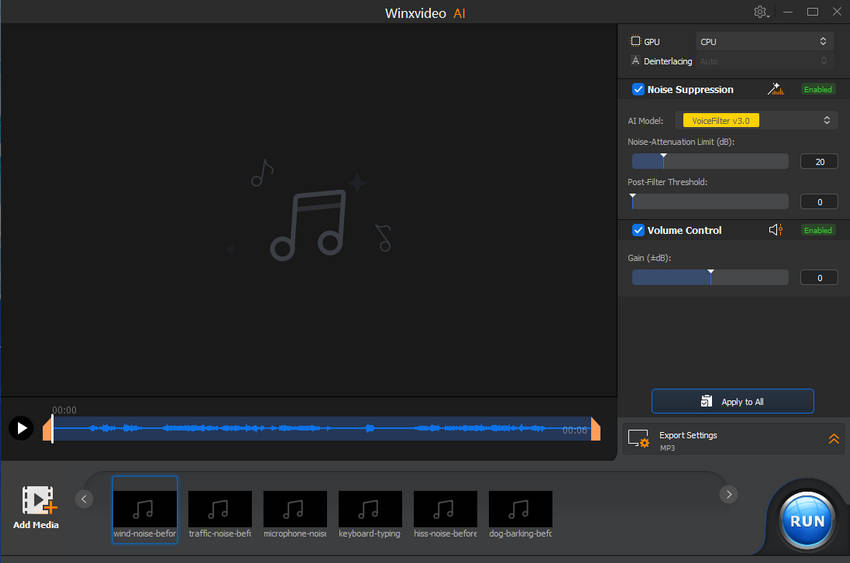Click the Noise-Attenuation Limit value field
Image resolution: width=850 pixels, height=563 pixels.
tap(819, 161)
